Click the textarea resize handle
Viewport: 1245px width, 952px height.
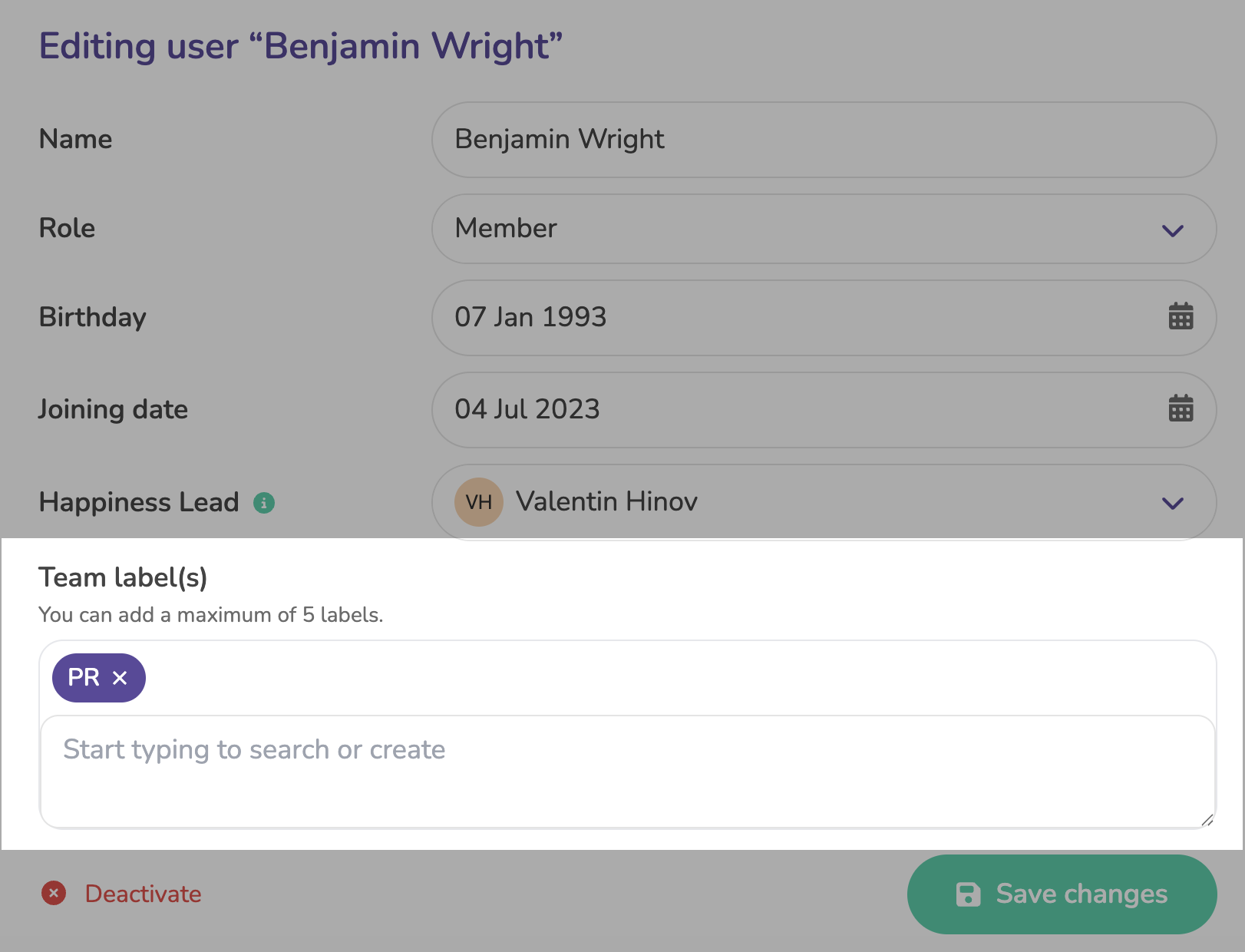(x=1207, y=820)
